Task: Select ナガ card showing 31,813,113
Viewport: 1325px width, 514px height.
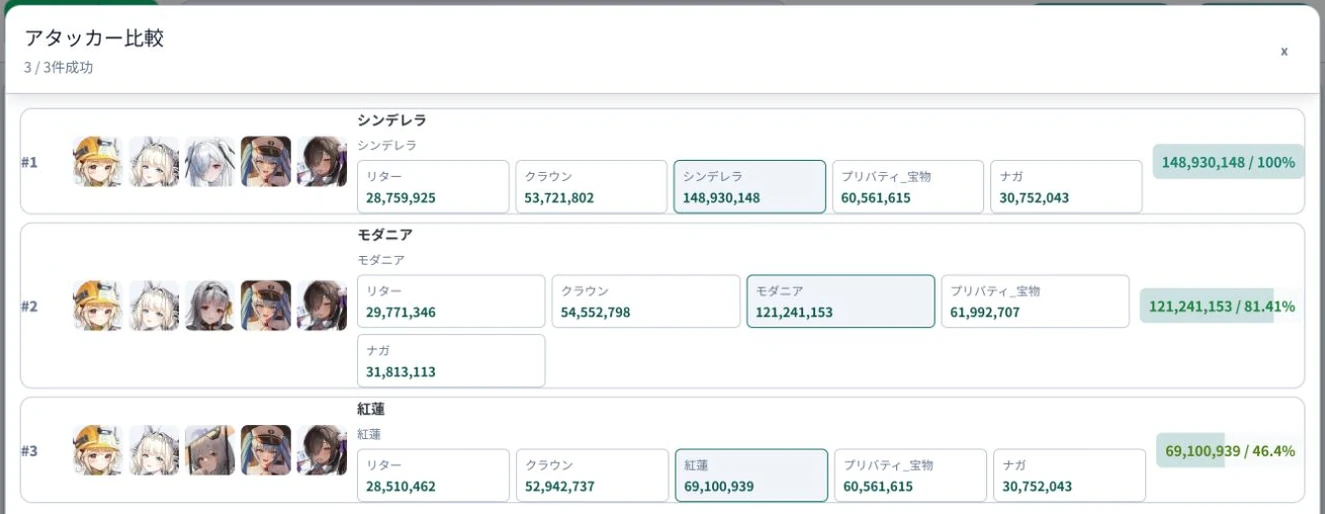Action: pos(451,361)
